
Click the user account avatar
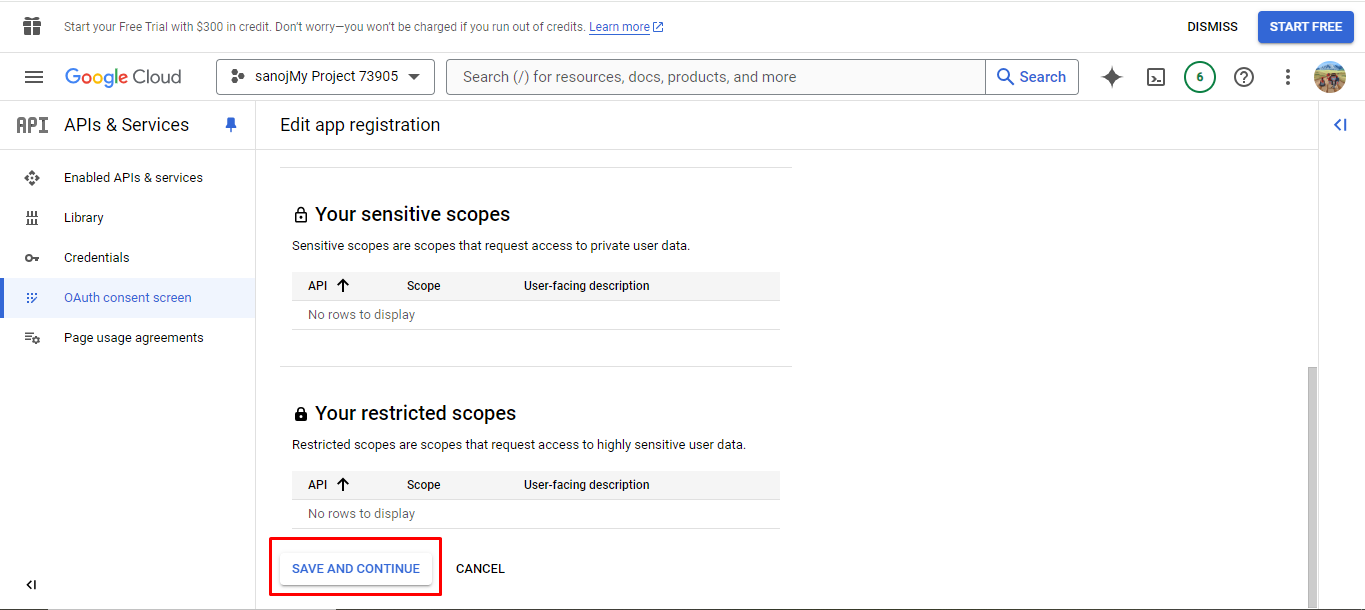pyautogui.click(x=1329, y=77)
